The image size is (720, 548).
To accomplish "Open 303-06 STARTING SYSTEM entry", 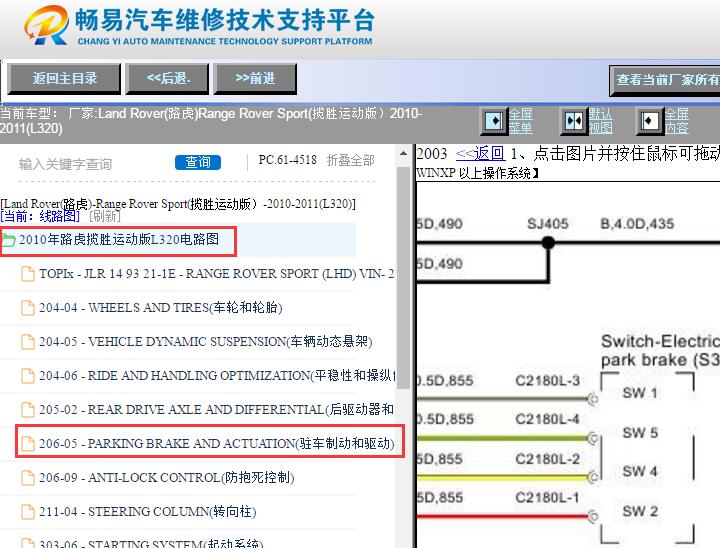I will pyautogui.click(x=151, y=543).
